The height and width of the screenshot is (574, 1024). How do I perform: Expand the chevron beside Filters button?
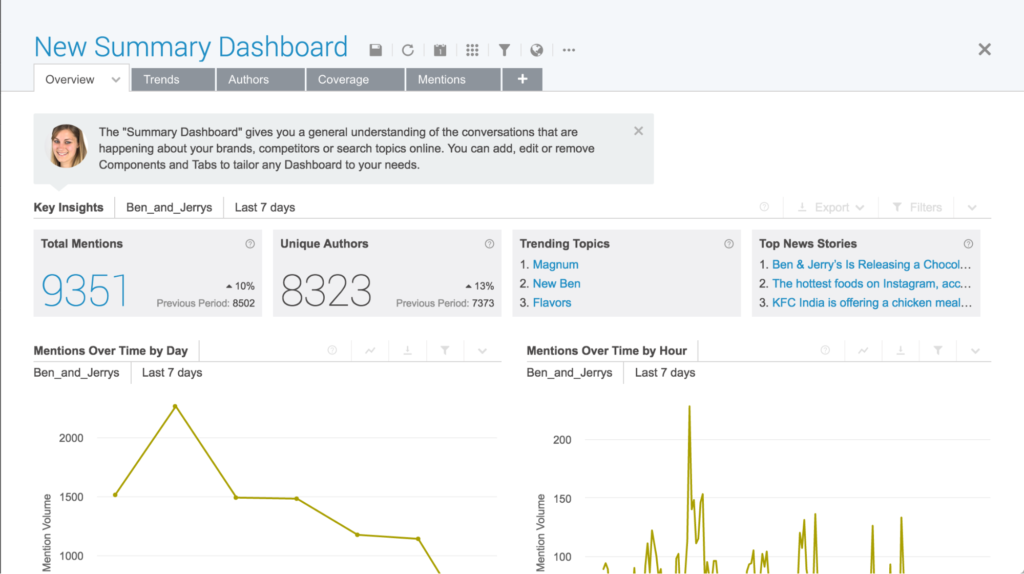coord(972,207)
